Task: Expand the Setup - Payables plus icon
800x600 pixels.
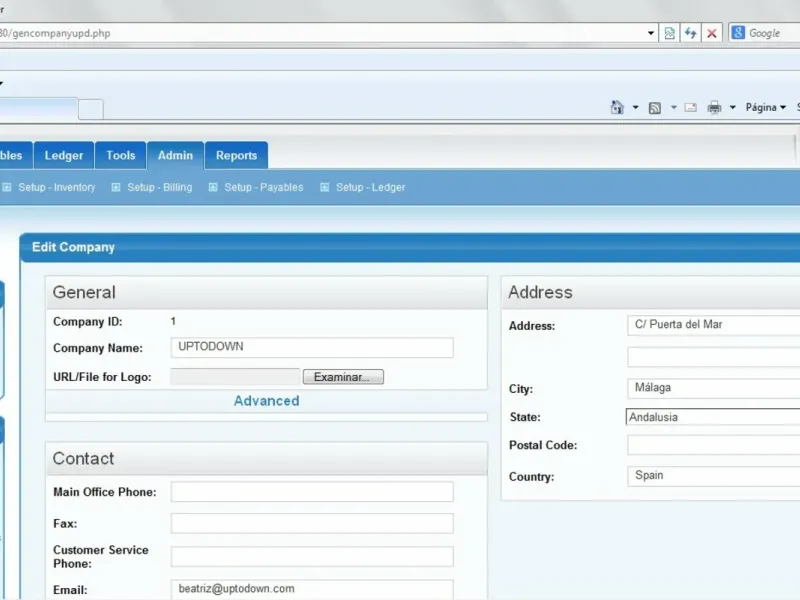Action: point(213,187)
